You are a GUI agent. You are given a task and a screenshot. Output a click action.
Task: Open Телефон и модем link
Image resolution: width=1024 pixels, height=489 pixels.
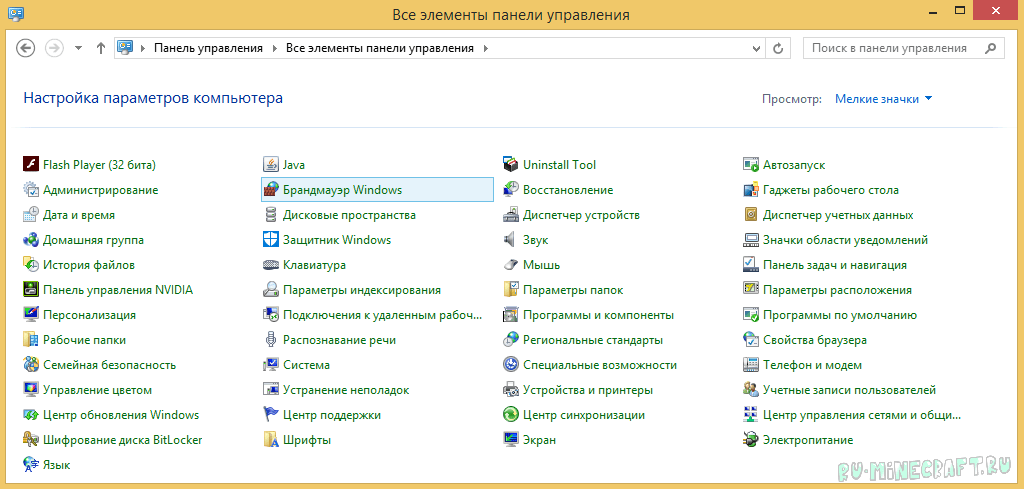pos(812,365)
